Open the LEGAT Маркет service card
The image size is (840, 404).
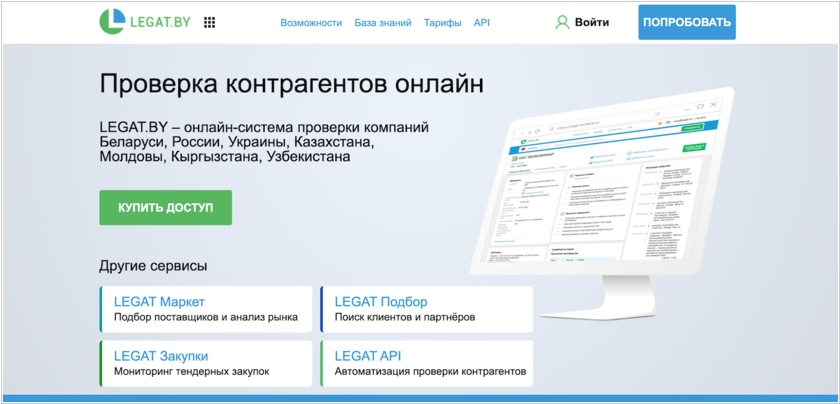click(206, 309)
